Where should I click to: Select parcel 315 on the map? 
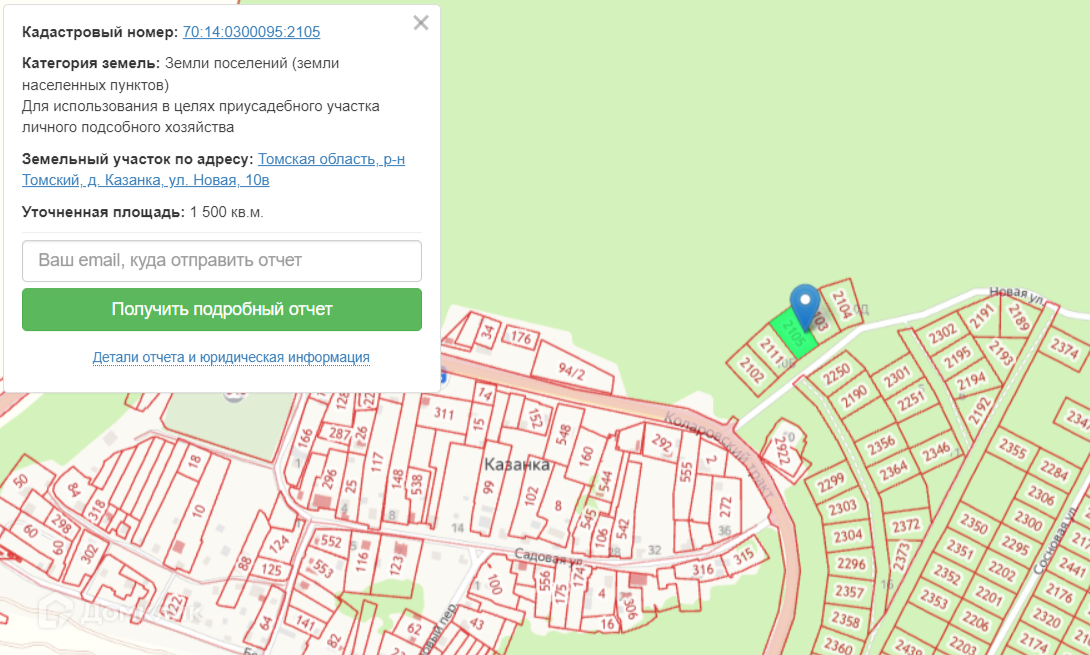pyautogui.click(x=743, y=556)
